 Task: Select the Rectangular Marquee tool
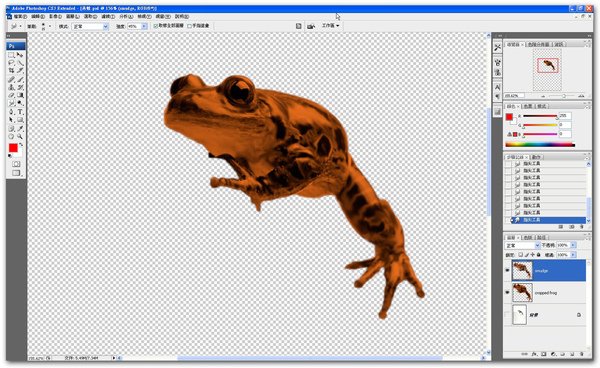pyautogui.click(x=11, y=55)
